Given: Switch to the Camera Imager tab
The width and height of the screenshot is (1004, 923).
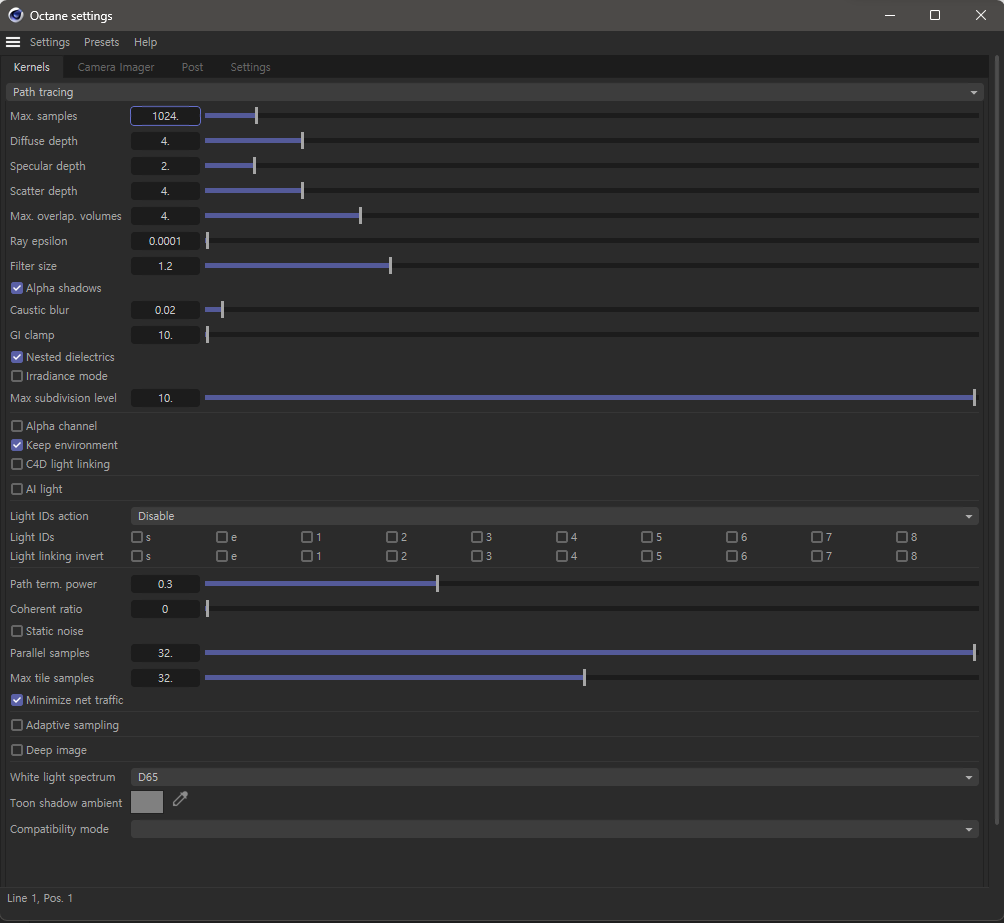Looking at the screenshot, I should (116, 67).
